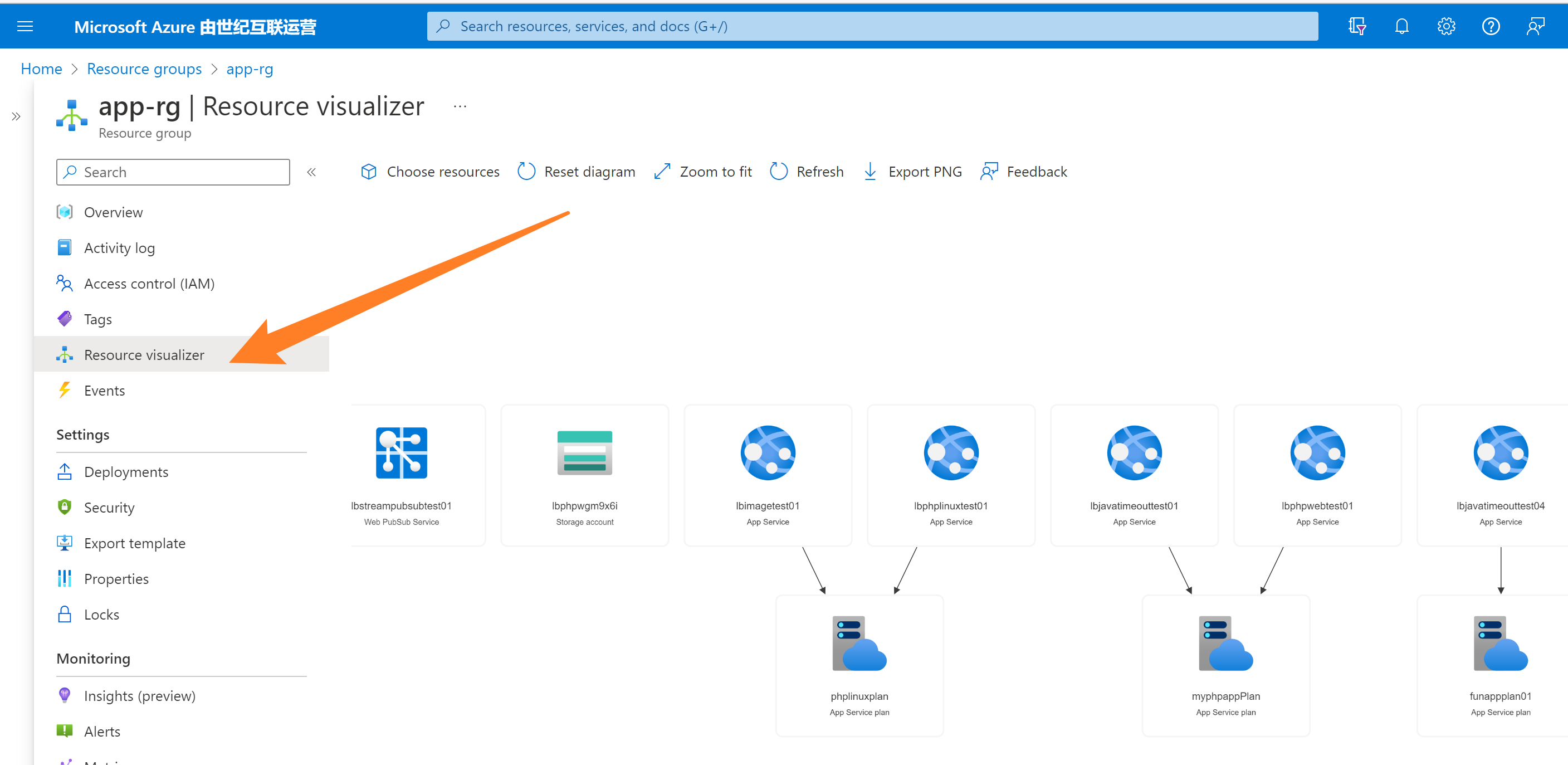Open the Activity log menu item

pos(119,248)
